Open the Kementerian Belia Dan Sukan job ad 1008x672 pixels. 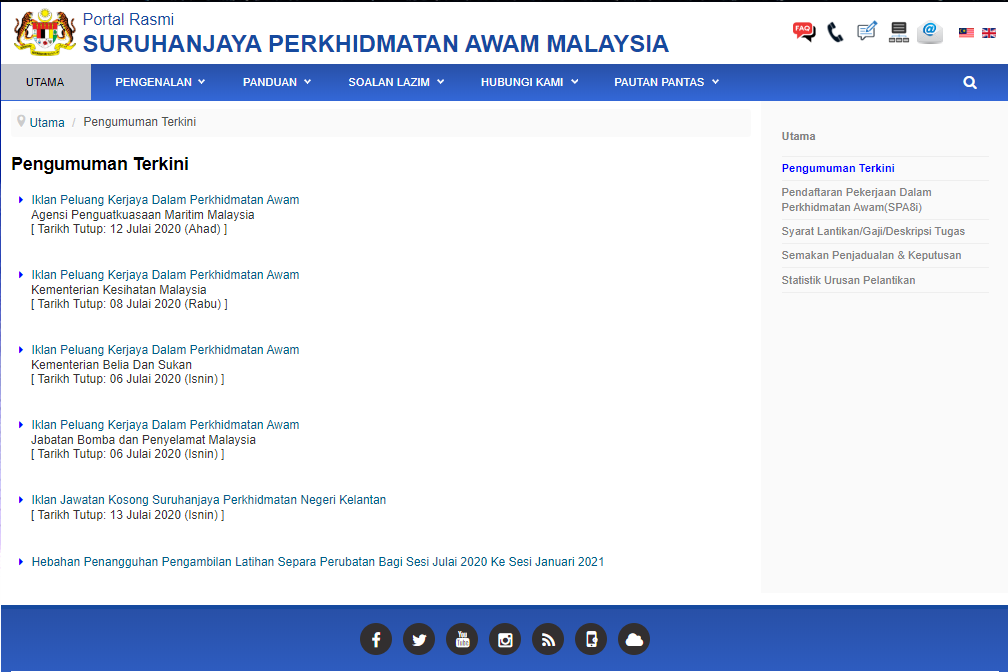click(165, 350)
